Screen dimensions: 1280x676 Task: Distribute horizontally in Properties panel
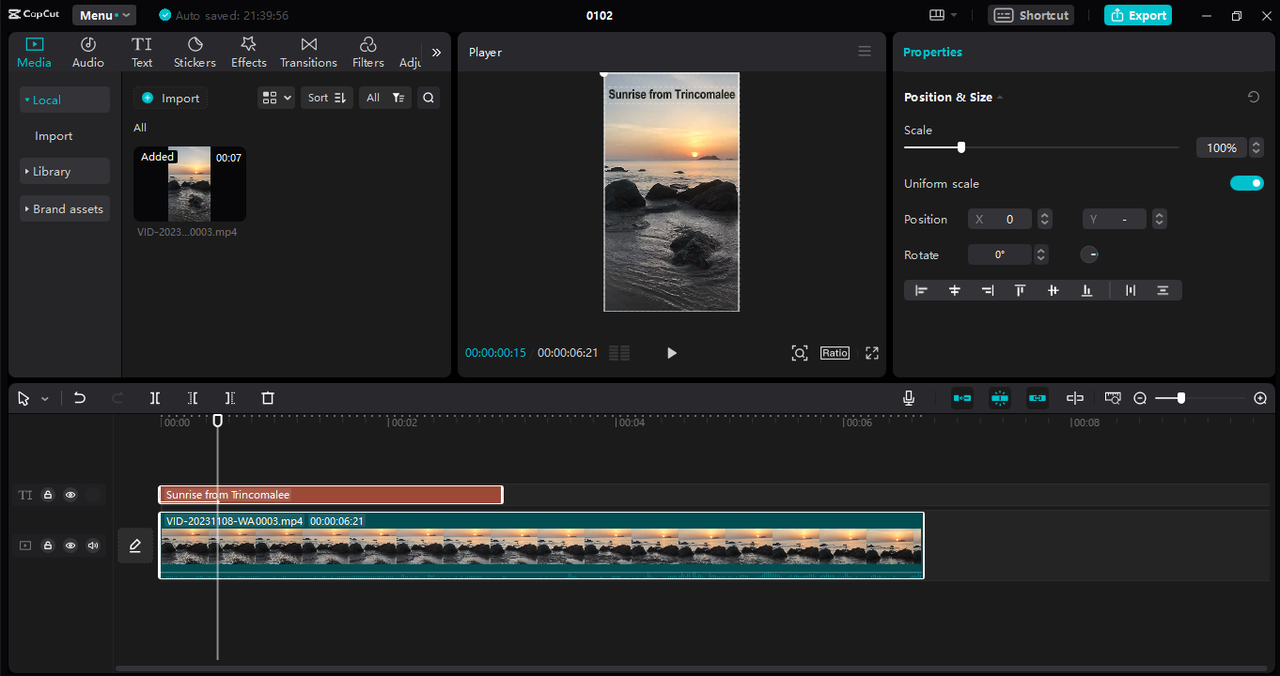(1131, 290)
